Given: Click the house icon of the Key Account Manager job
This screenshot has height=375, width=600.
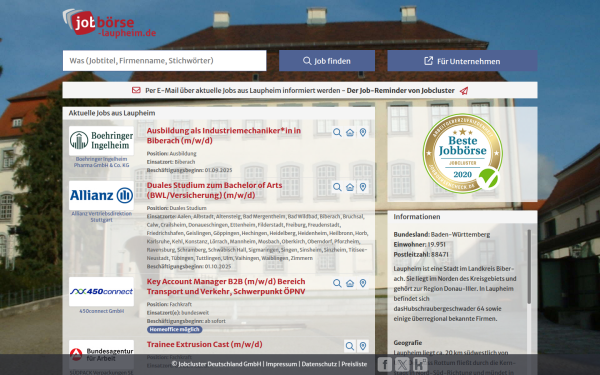Looking at the screenshot, I should 350,283.
